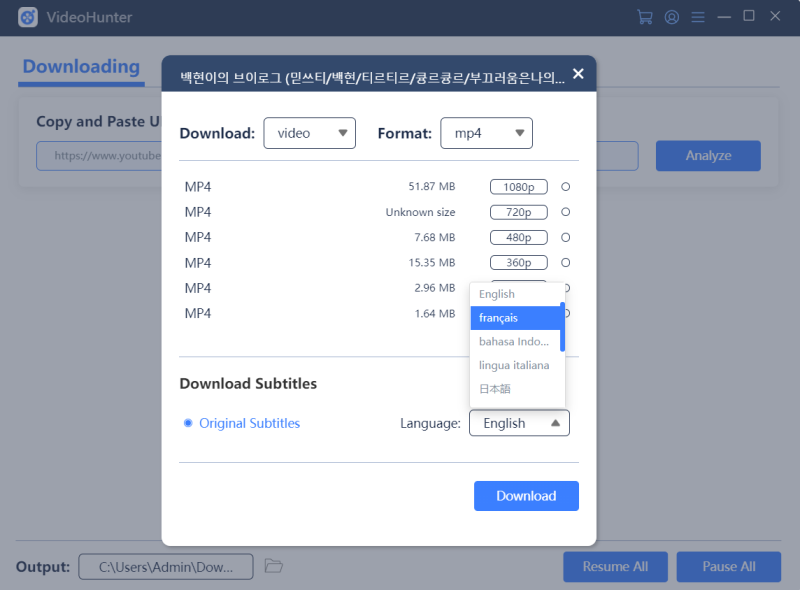Open the hamburger menu icon

pyautogui.click(x=698, y=17)
